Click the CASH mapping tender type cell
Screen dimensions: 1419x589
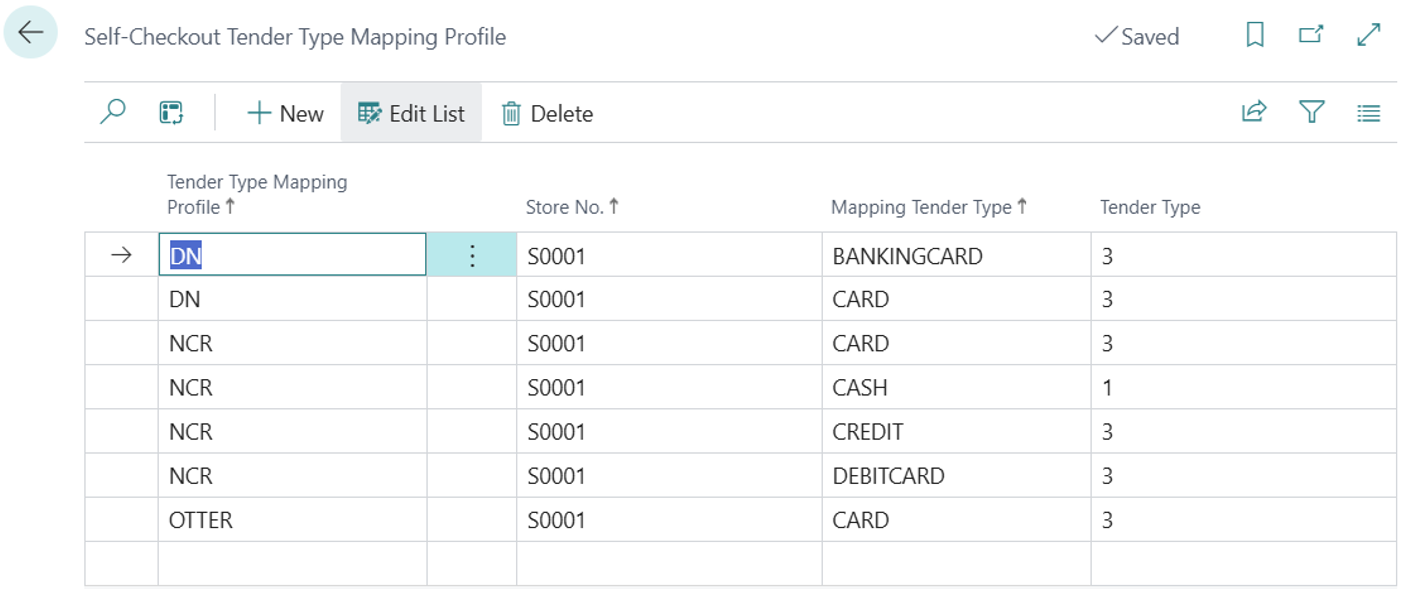tap(860, 388)
